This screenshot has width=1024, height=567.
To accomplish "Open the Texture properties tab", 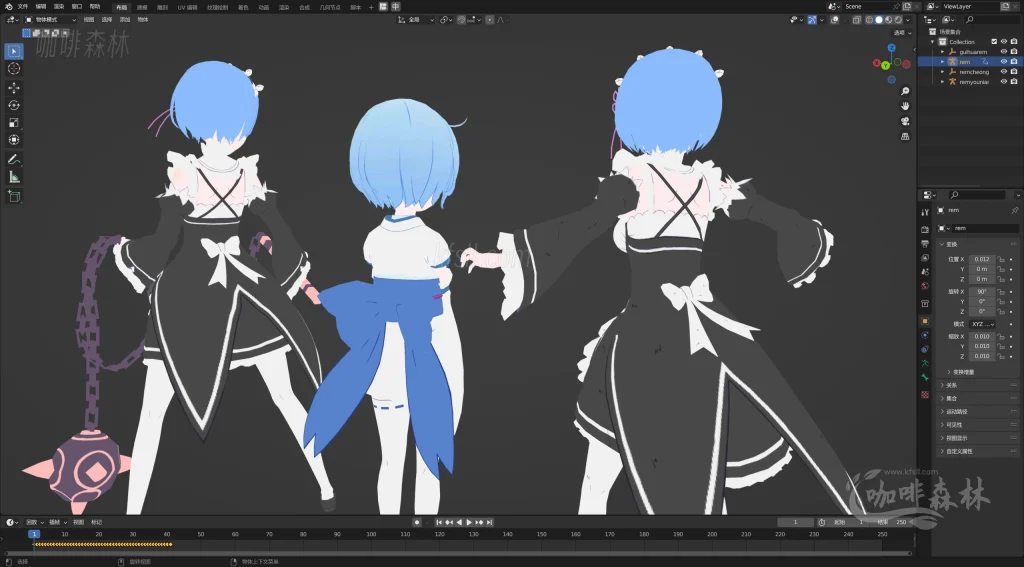I will click(925, 395).
